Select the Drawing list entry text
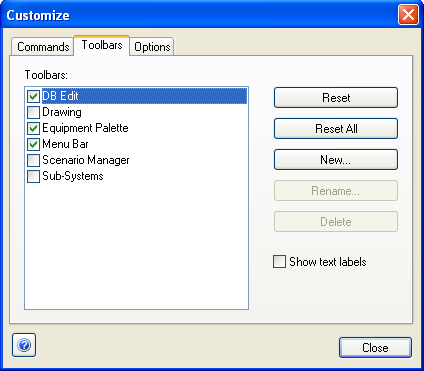Screen dimensions: 424x371 point(62,112)
